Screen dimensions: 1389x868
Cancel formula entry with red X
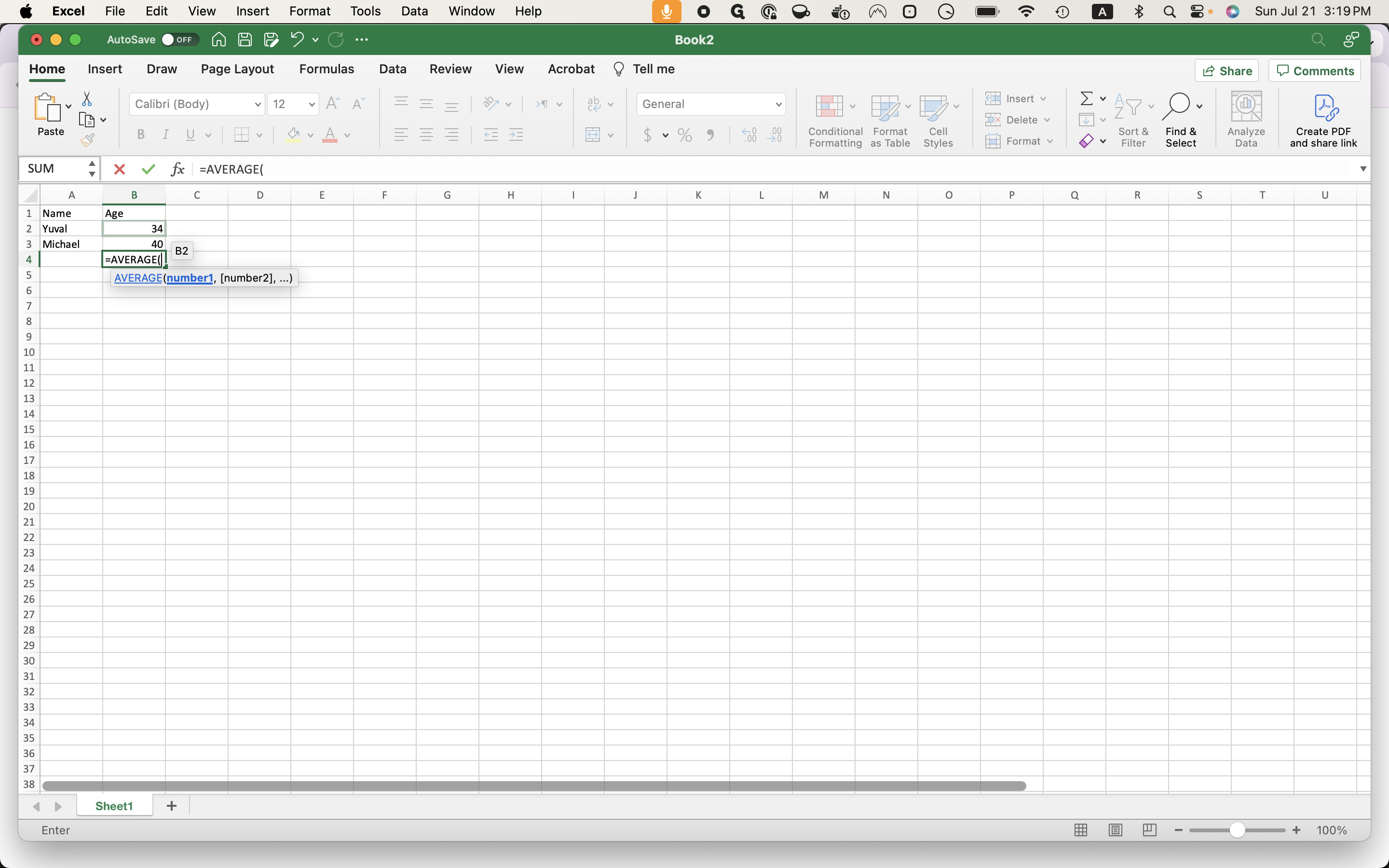tap(120, 169)
